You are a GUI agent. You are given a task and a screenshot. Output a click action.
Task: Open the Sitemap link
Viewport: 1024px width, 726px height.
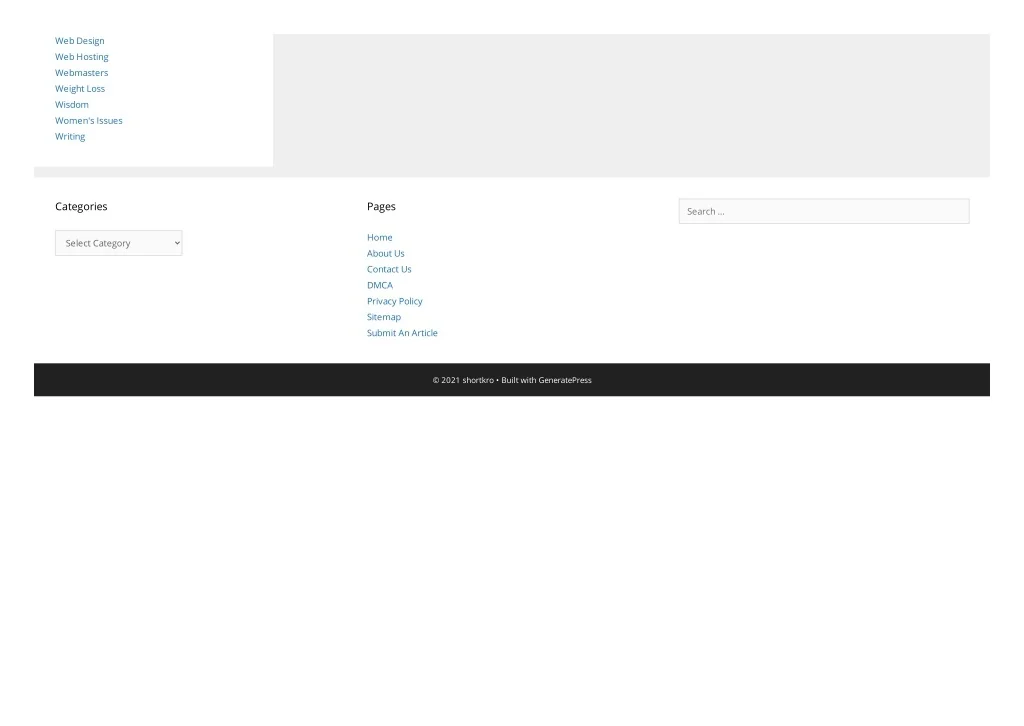383,318
